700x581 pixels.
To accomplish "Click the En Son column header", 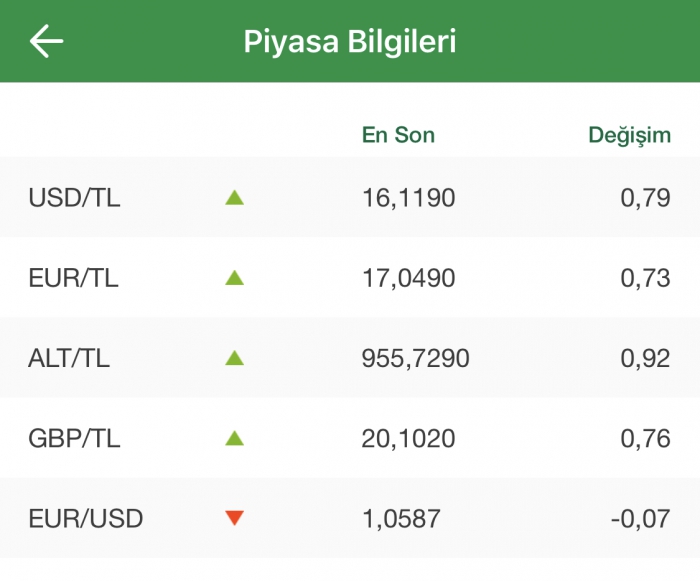I will [x=398, y=135].
